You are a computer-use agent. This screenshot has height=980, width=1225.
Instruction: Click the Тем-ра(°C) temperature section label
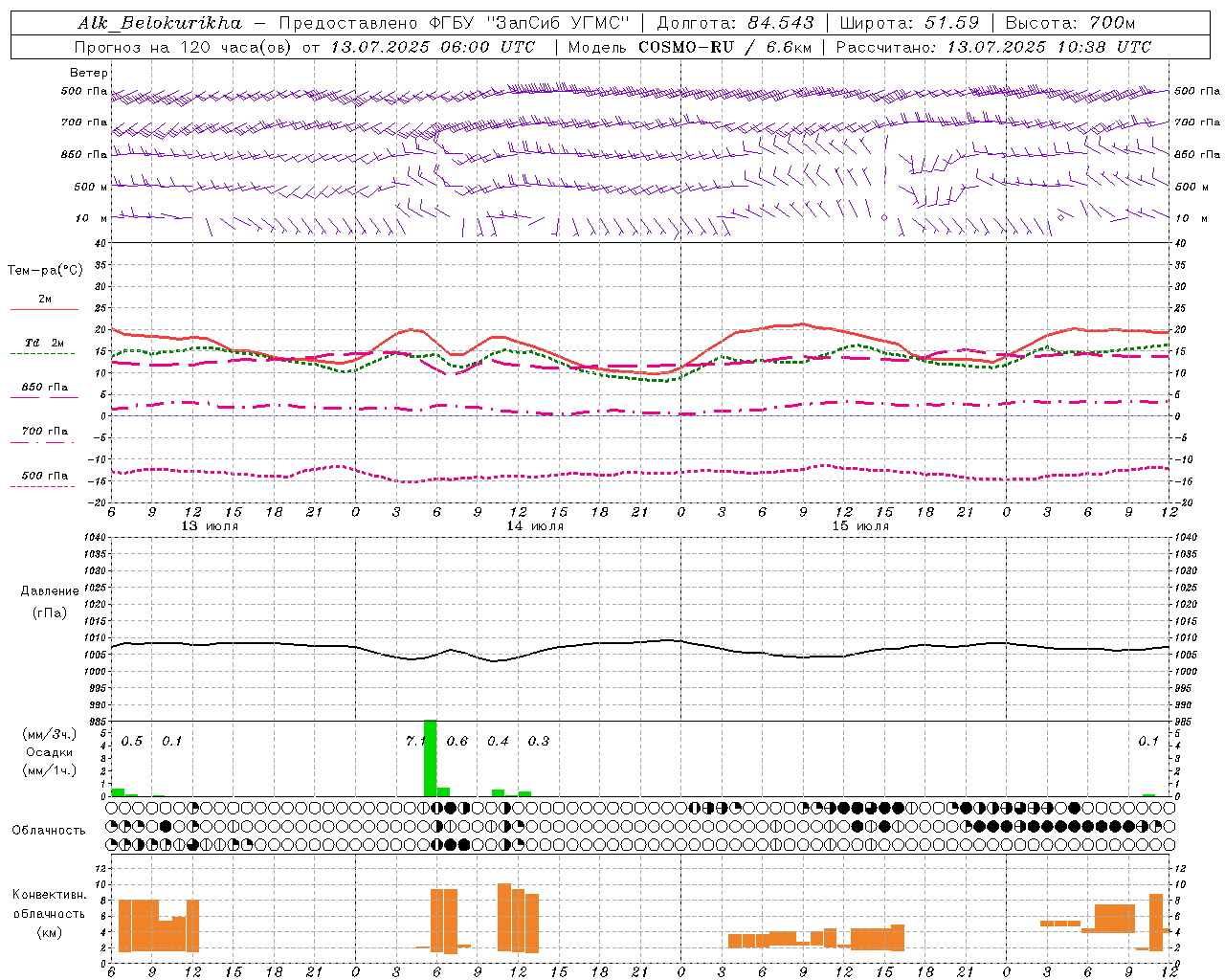tap(45, 271)
